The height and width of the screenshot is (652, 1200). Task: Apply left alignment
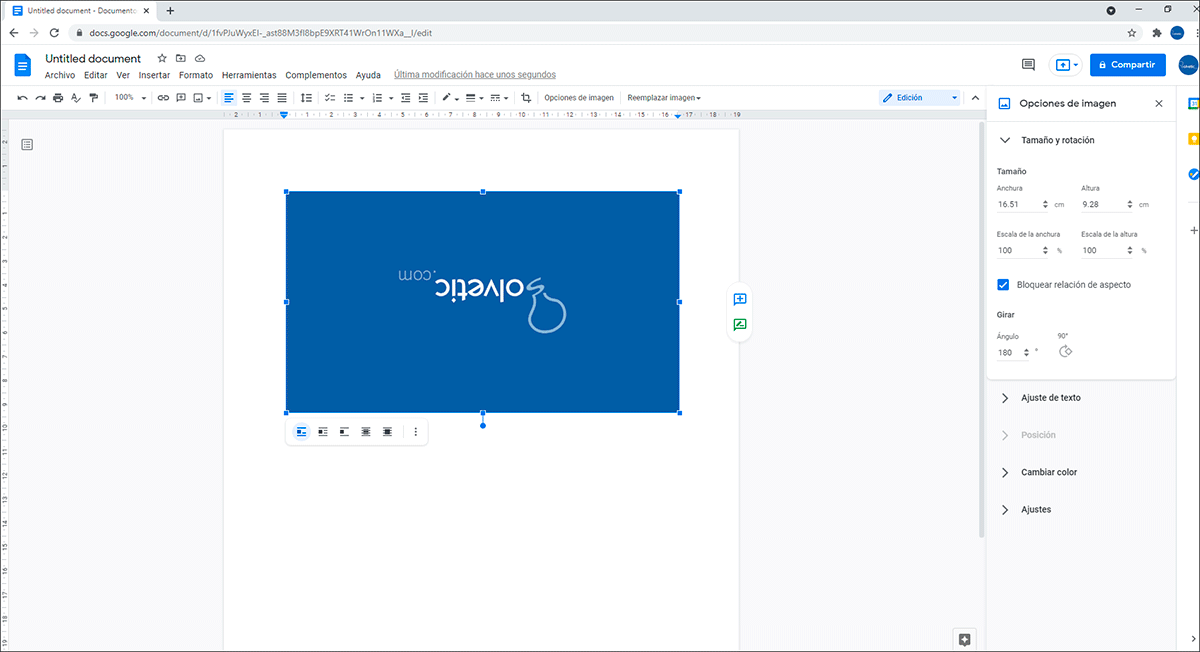tap(229, 98)
